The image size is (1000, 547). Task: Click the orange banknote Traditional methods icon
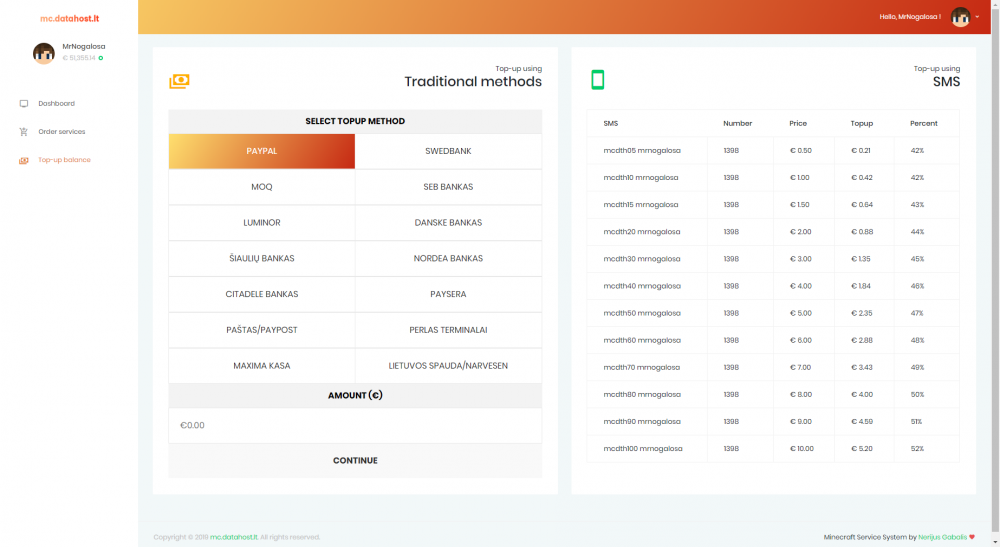(x=179, y=81)
